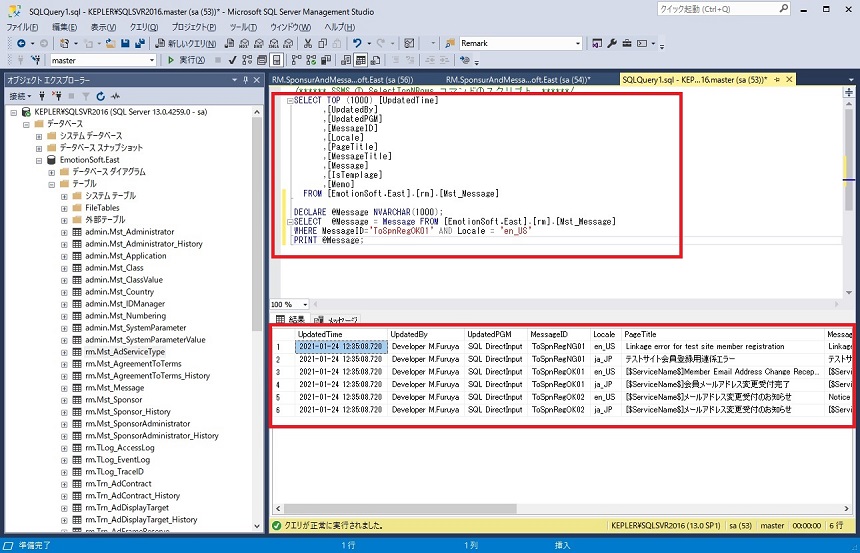860x553 pixels.
Task: Collapse the SELECT TOP (1000) statement outline
Action: [288, 101]
